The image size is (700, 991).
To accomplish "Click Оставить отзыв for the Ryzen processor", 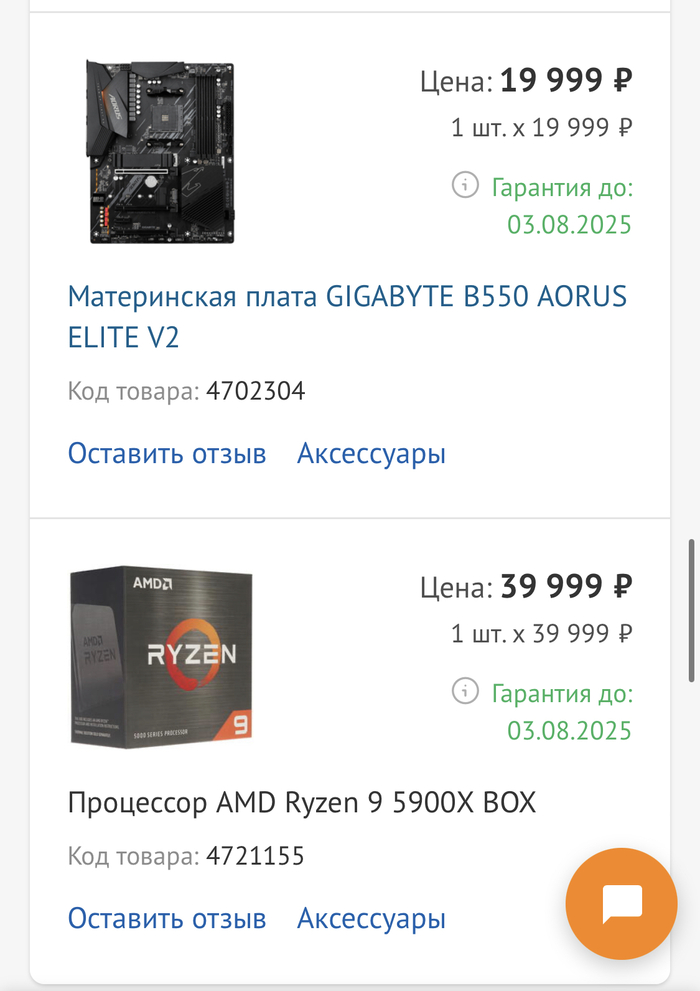I will pyautogui.click(x=167, y=918).
